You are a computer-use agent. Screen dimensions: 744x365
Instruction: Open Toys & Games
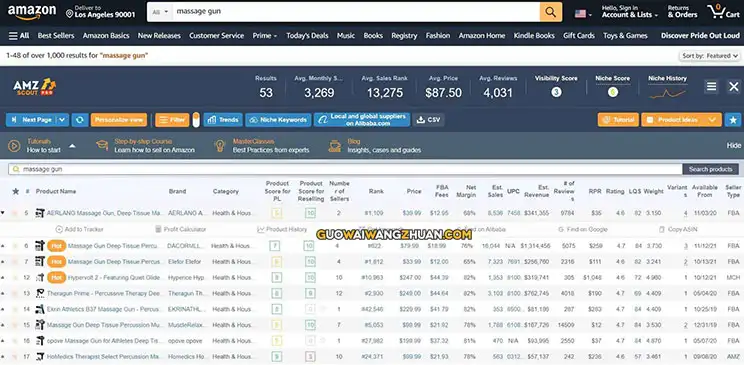[x=625, y=36]
